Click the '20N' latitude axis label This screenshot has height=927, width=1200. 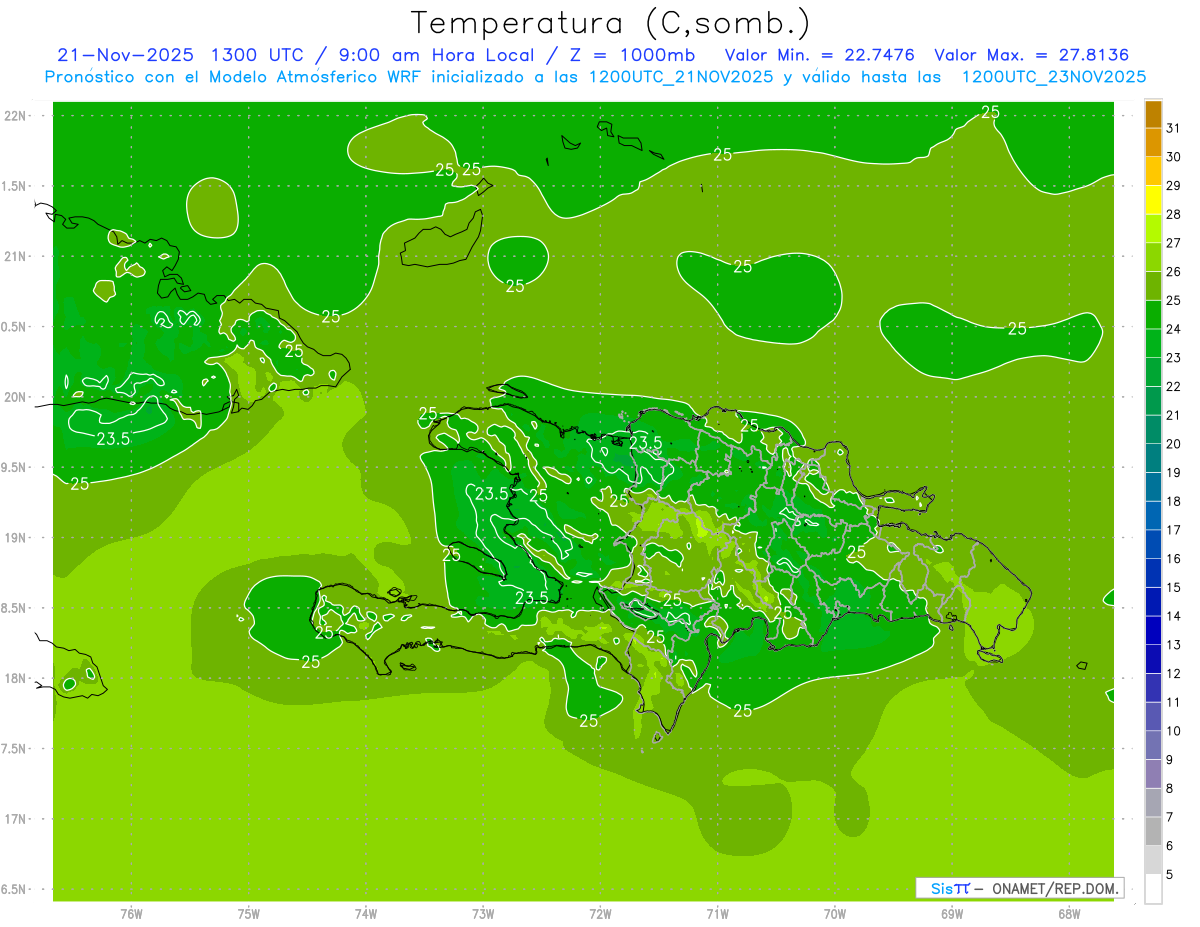click(x=17, y=397)
